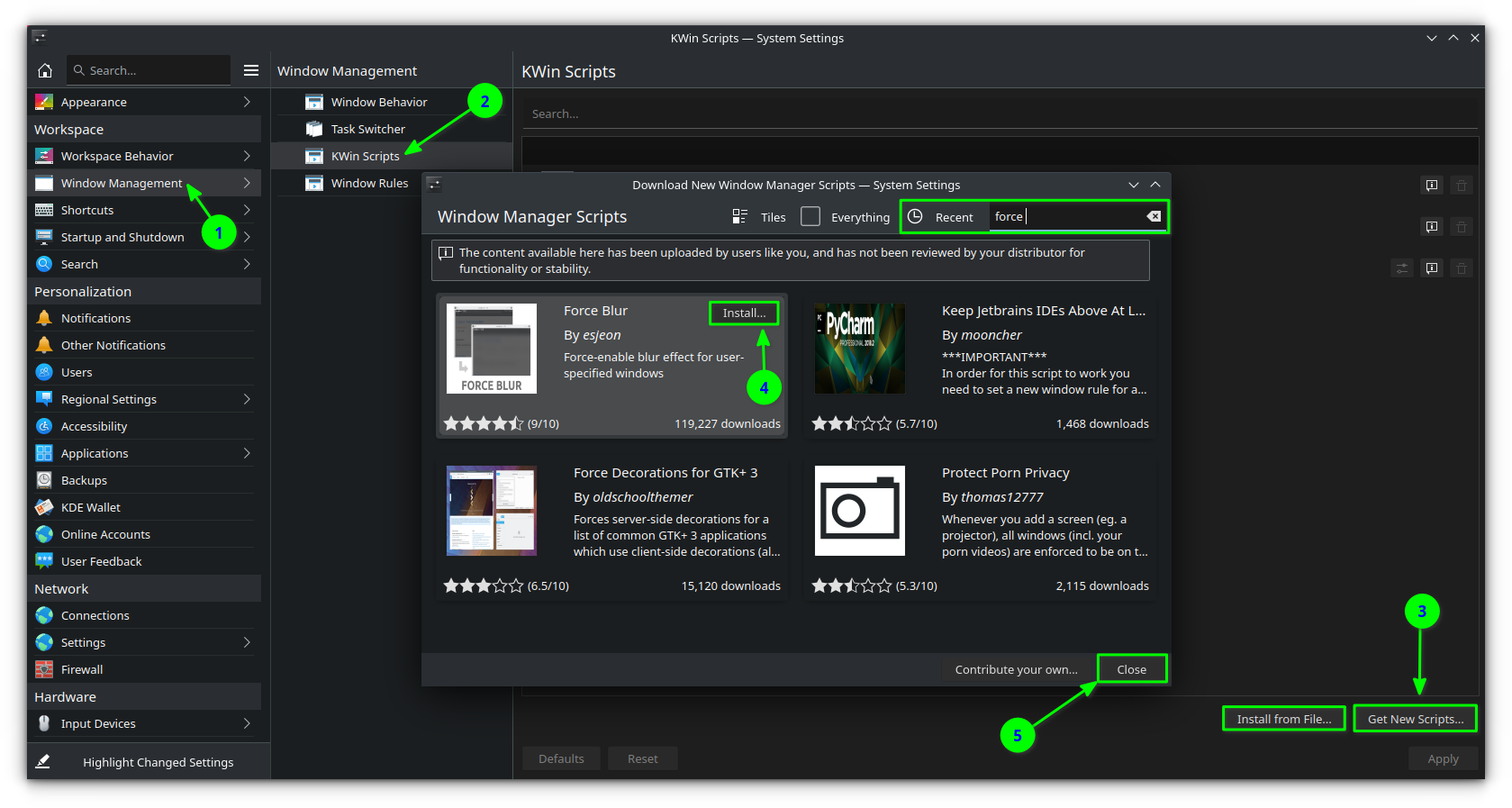This screenshot has height=808, width=1512.
Task: Select Window Management in the sidebar
Action: (x=144, y=183)
